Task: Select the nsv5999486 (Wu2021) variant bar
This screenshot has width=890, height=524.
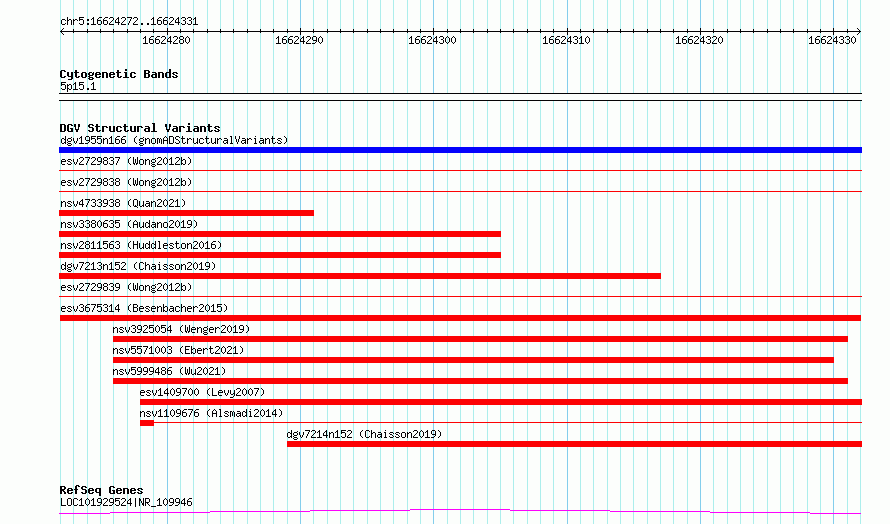Action: pyautogui.click(x=480, y=381)
